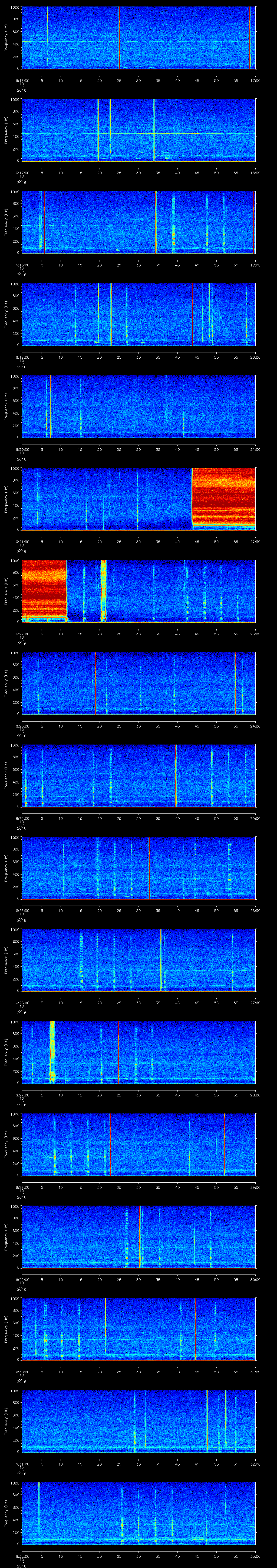Select the spectrogram panel starting at 6:30:00
This screenshot has height=1568, width=277.
coord(138,1329)
